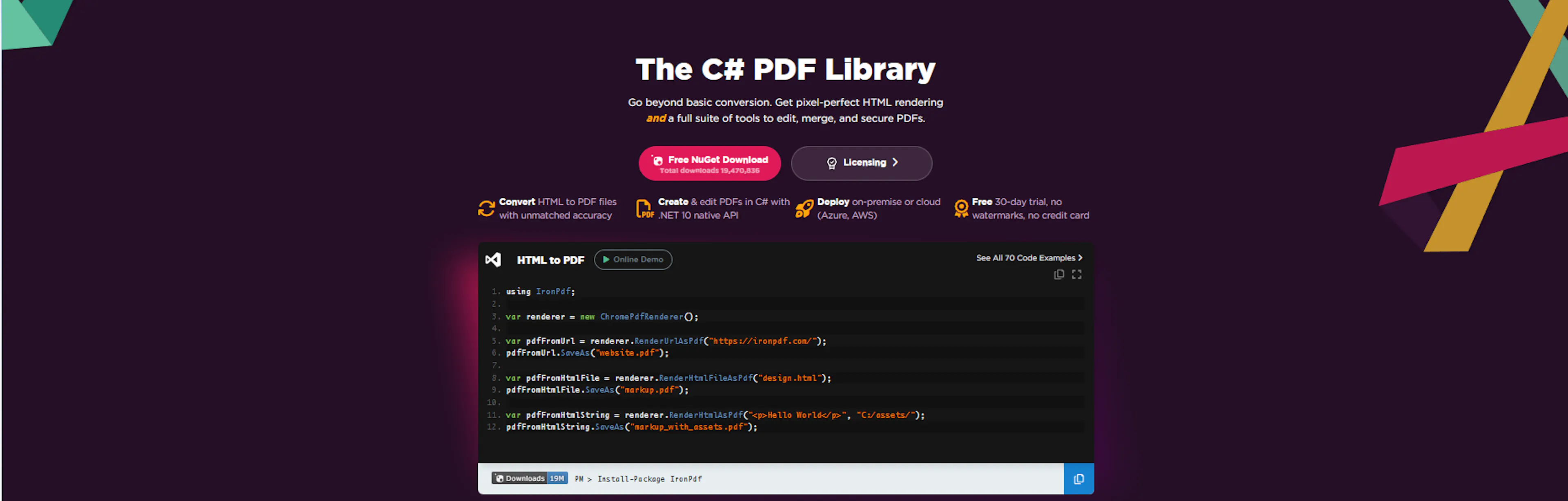
Task: Click the orange PDF file icon
Action: 645,208
